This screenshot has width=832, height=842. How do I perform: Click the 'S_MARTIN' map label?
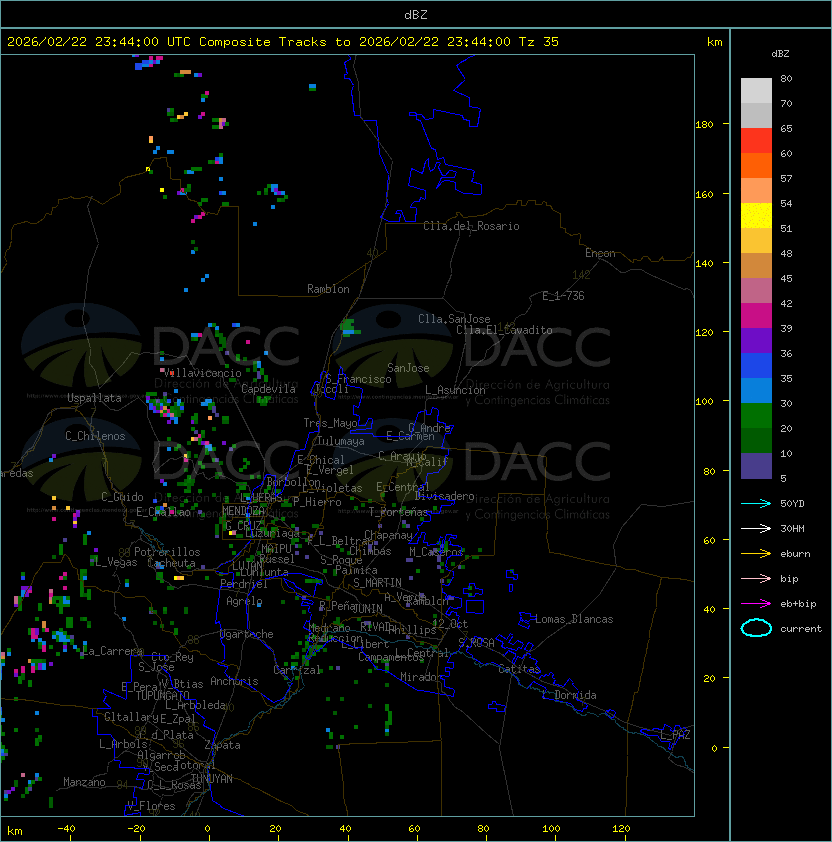[x=377, y=583]
